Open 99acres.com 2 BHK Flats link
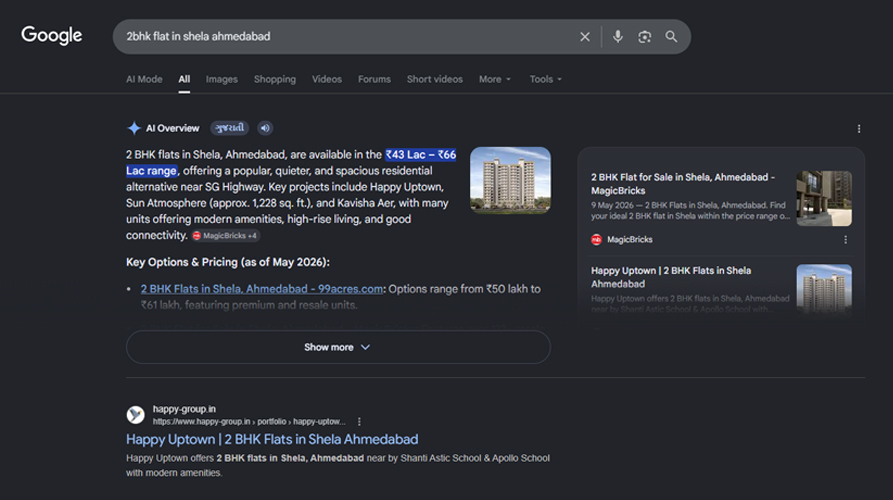Viewport: 893px width, 500px height. [x=262, y=289]
